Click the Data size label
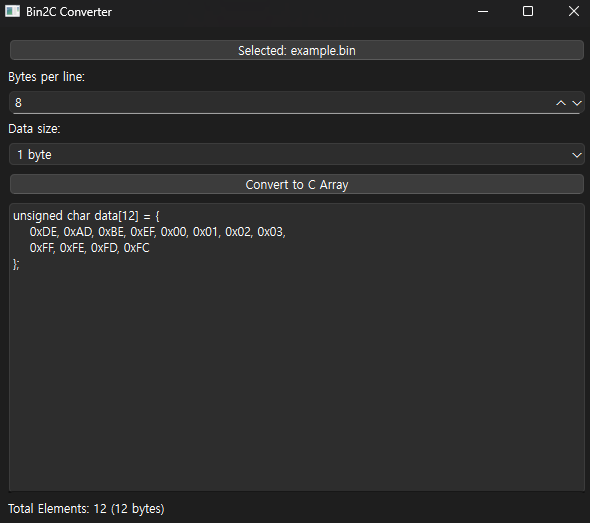The height and width of the screenshot is (523, 590). point(34,129)
